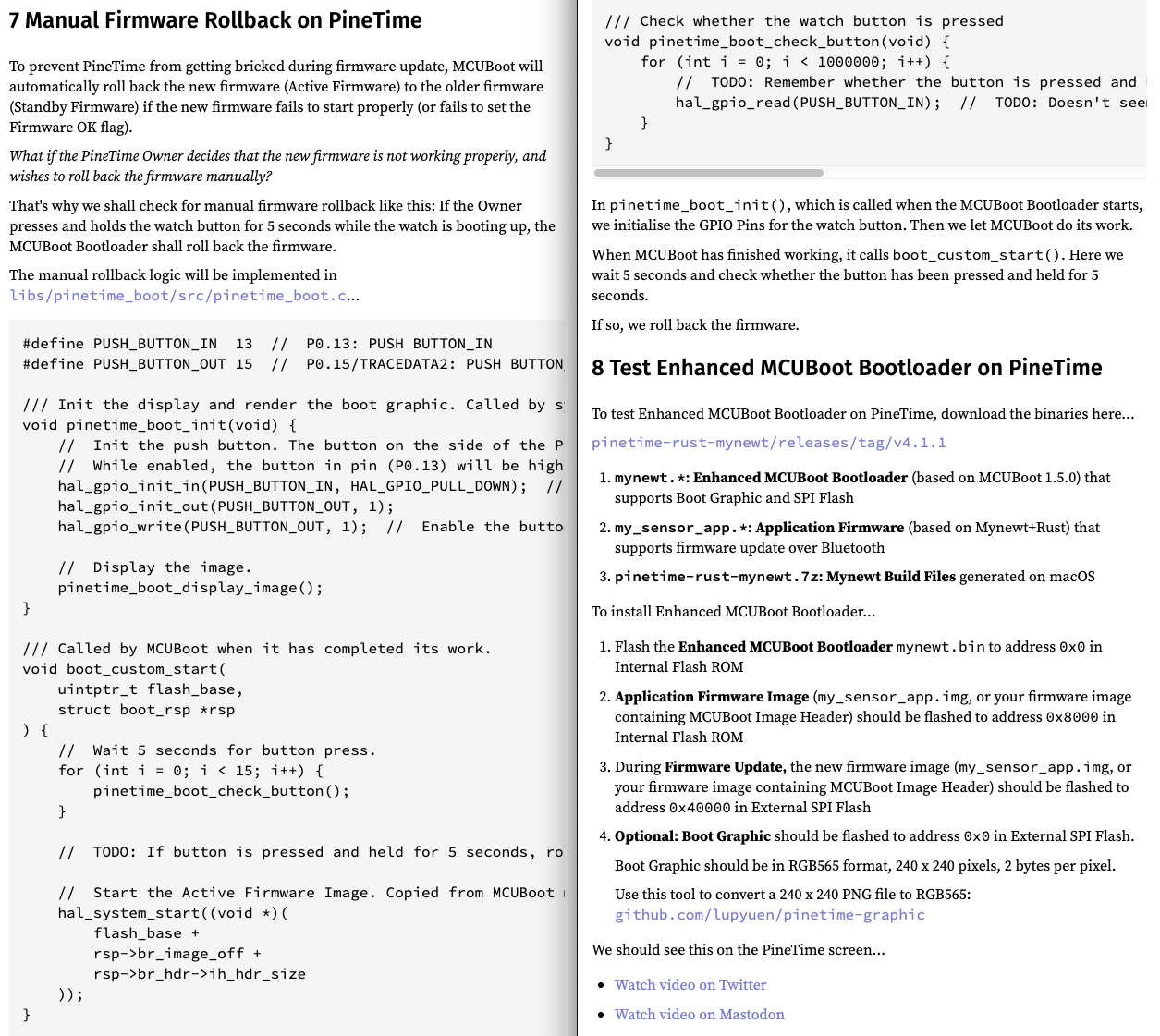
Task: Click the hal_gpio_init_out code line
Action: [x=225, y=506]
